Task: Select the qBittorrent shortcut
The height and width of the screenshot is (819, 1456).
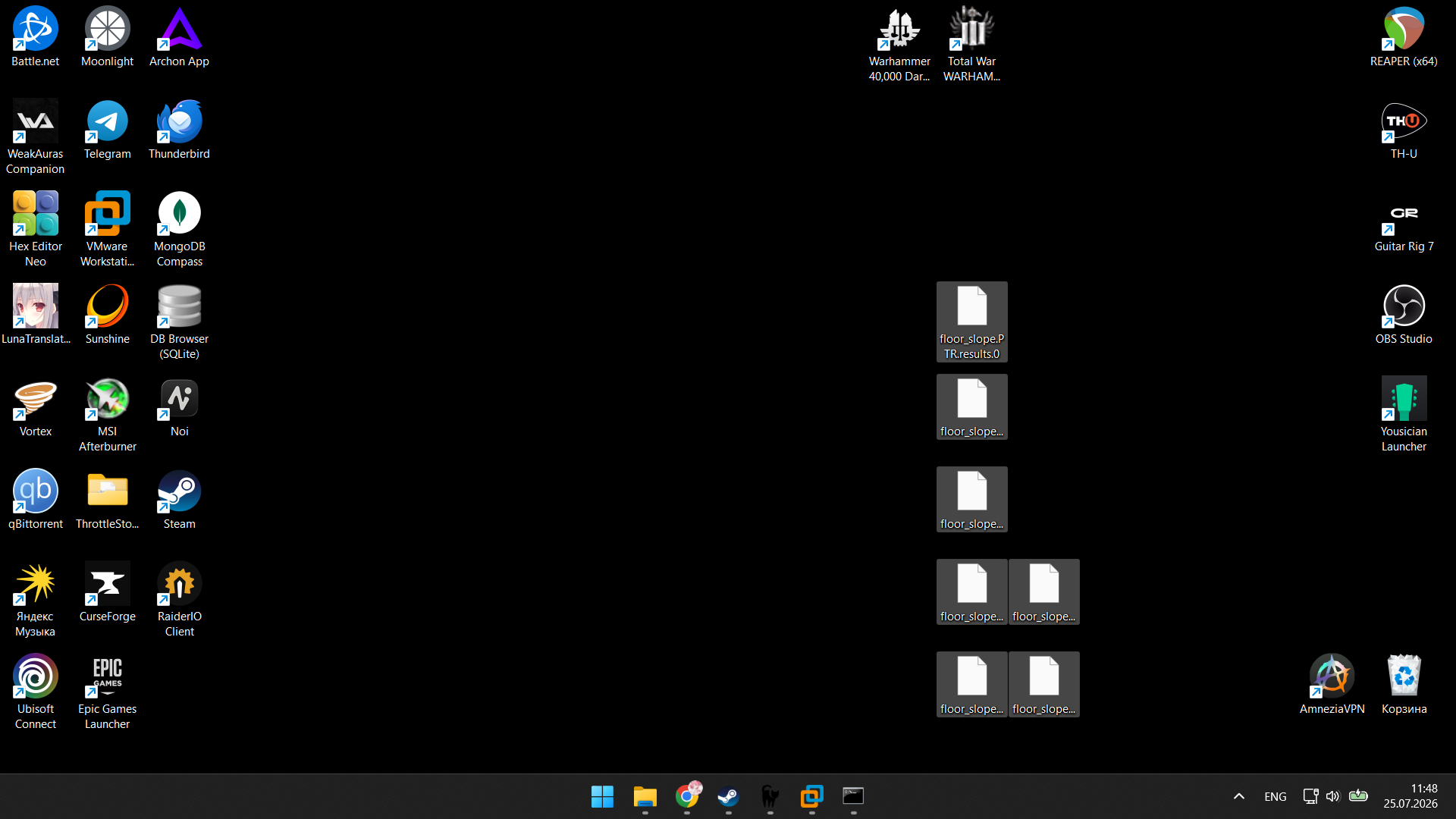Action: (35, 500)
